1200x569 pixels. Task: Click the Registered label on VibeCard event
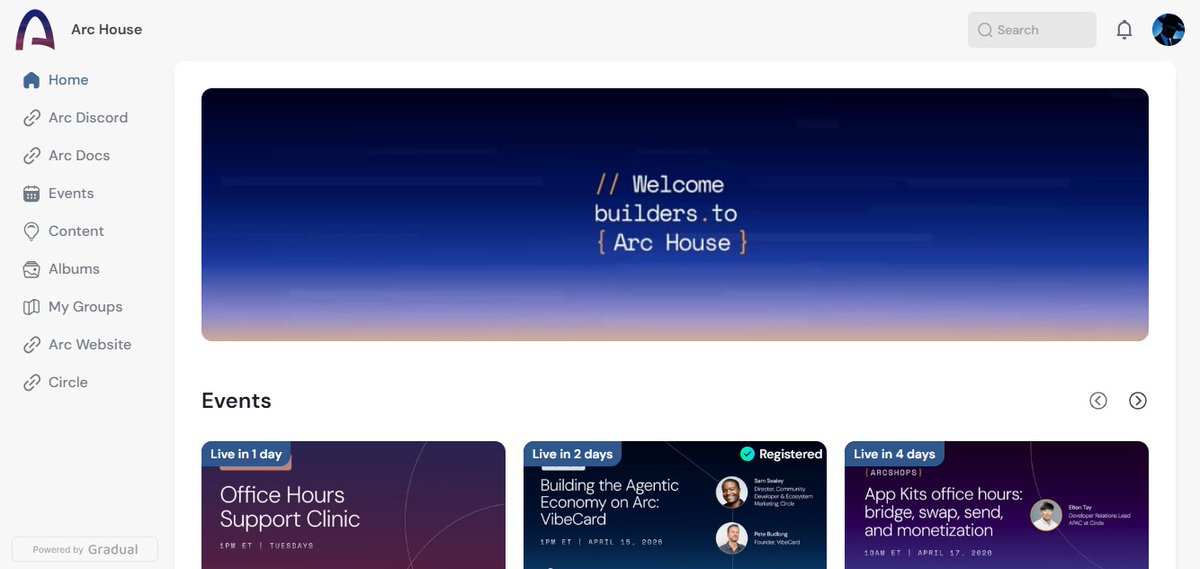pyautogui.click(x=790, y=454)
